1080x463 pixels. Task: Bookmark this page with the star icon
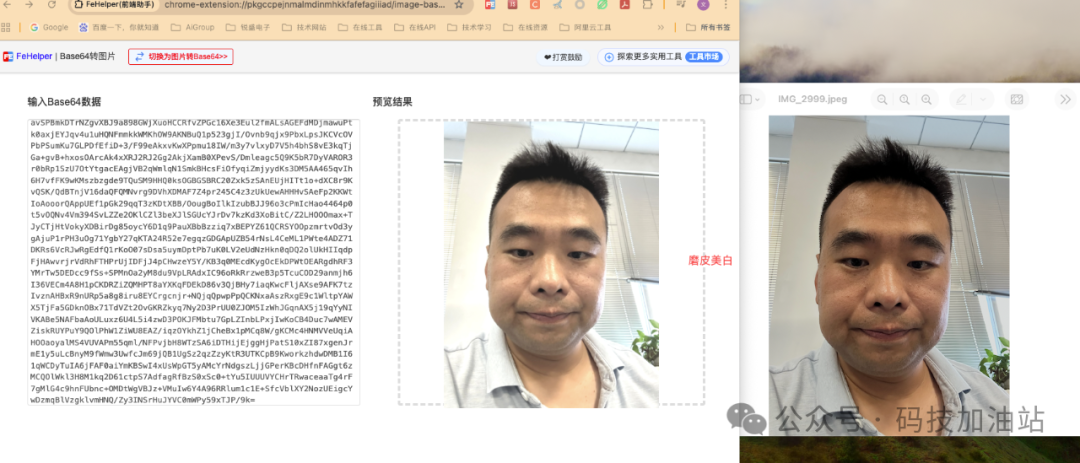(x=459, y=5)
